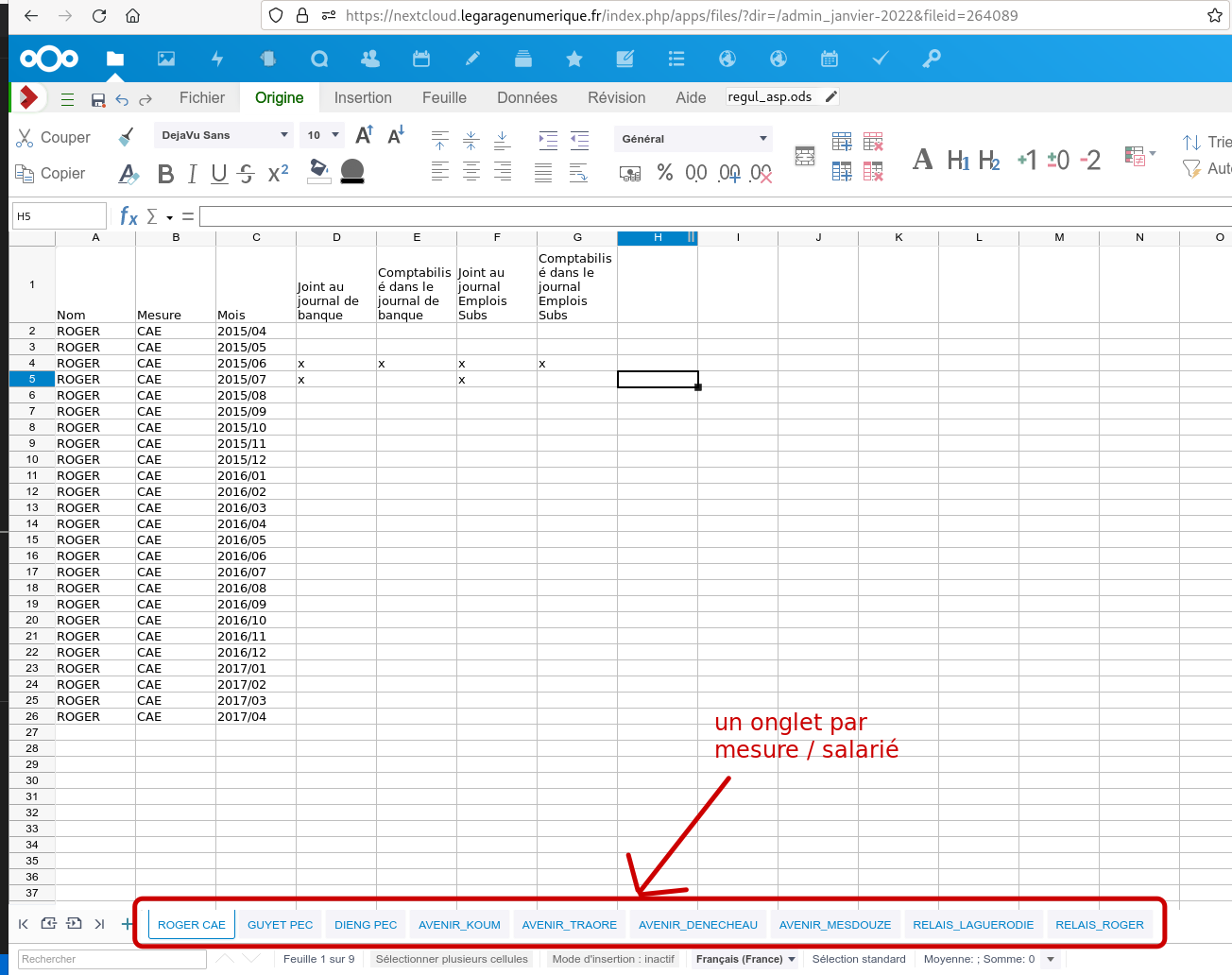This screenshot has height=975, width=1232.
Task: Click the Undo arrow
Action: (121, 97)
